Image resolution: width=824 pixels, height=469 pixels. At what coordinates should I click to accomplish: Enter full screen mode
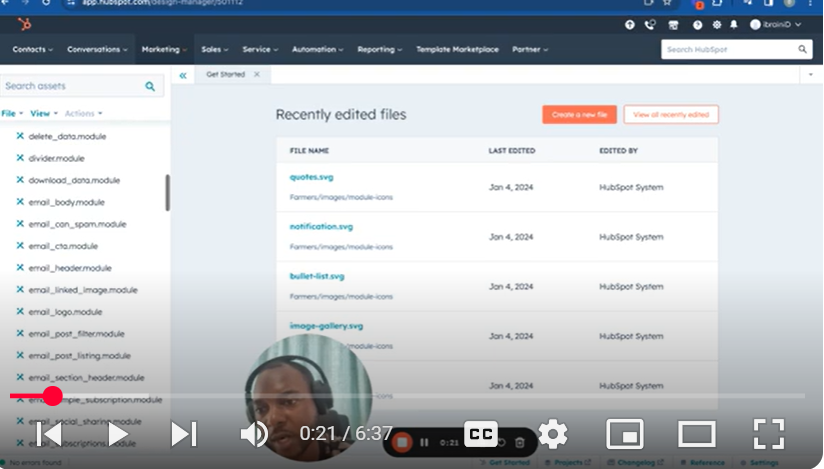tap(769, 434)
